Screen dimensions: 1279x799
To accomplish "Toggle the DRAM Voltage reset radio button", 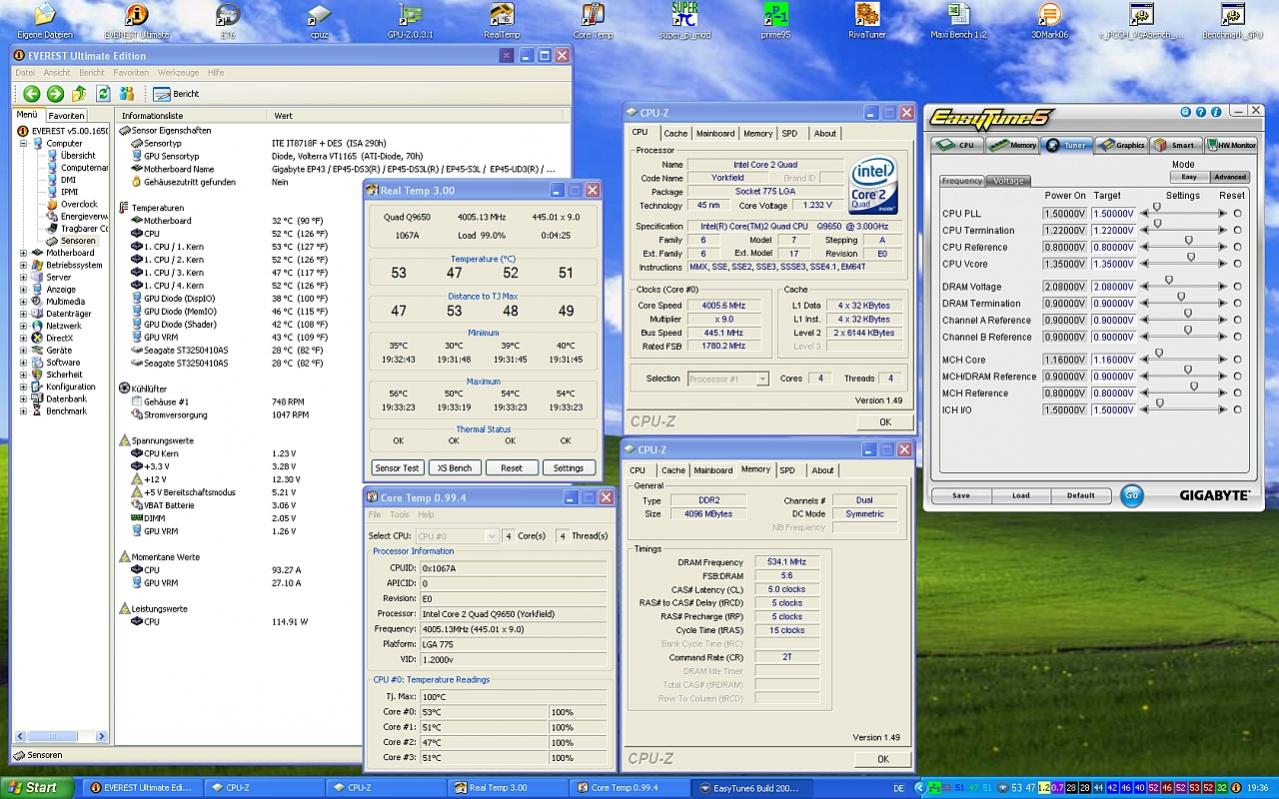I will 1237,287.
